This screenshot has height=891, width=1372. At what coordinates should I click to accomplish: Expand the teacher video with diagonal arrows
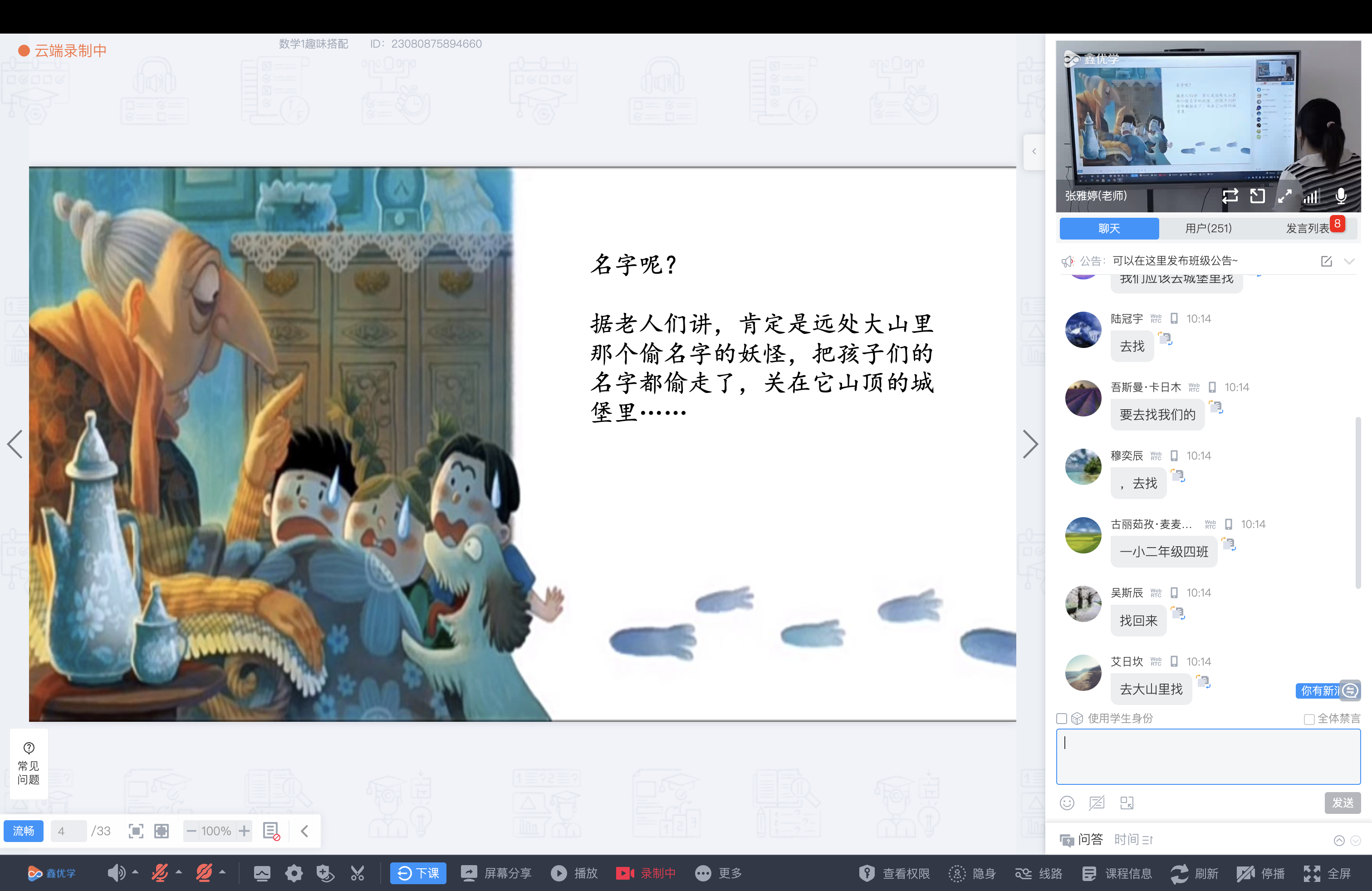[x=1284, y=196]
